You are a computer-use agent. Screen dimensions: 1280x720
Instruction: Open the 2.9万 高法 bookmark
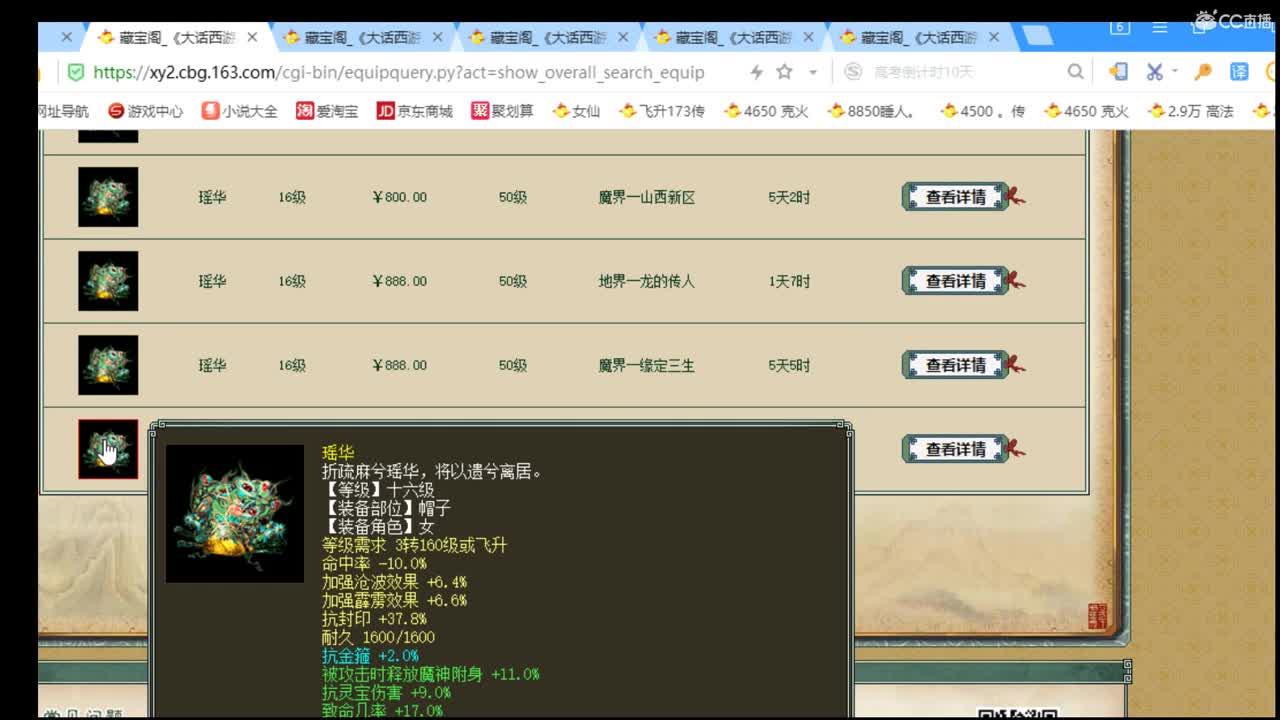coord(1192,111)
